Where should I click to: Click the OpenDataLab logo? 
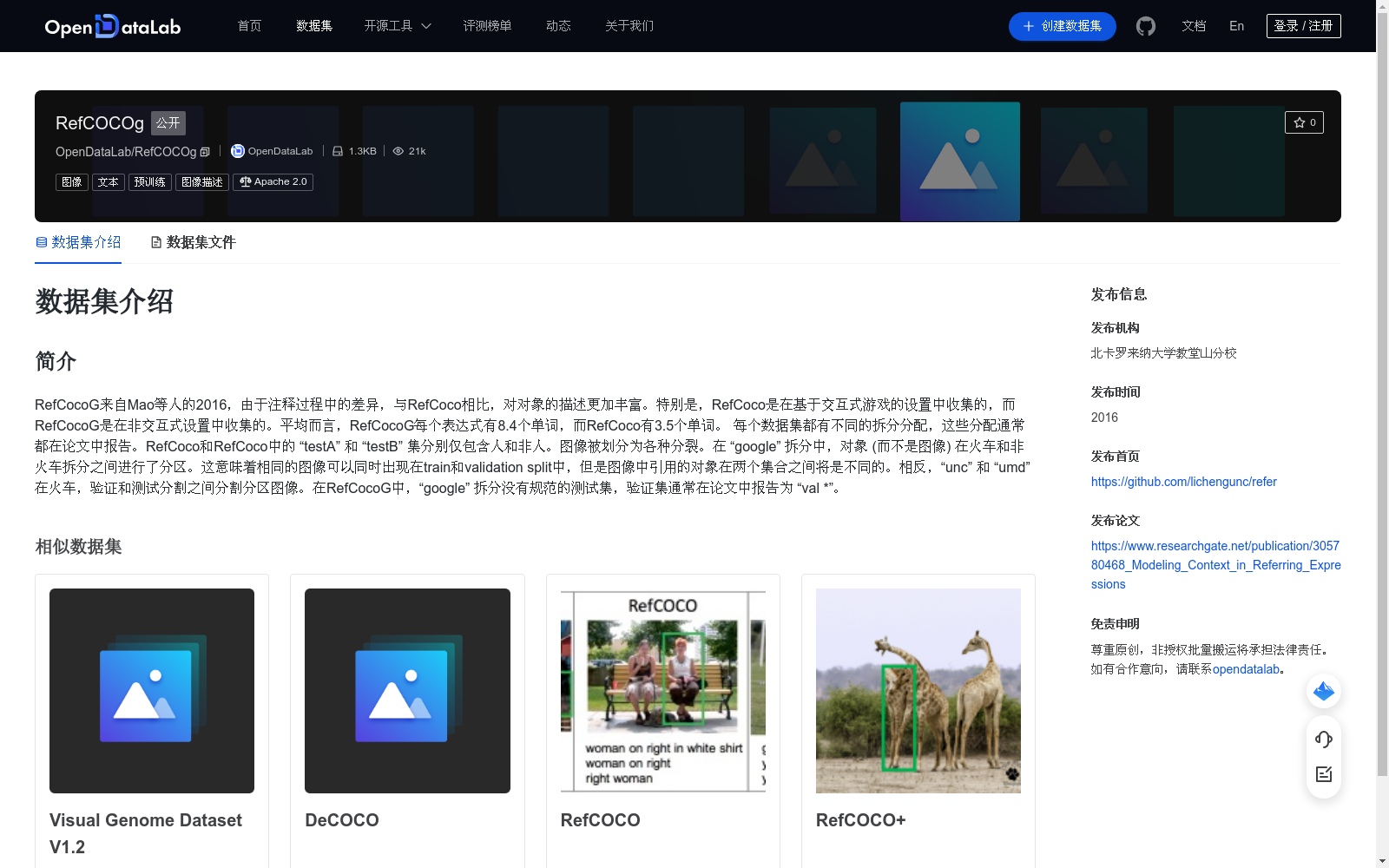coord(113,26)
